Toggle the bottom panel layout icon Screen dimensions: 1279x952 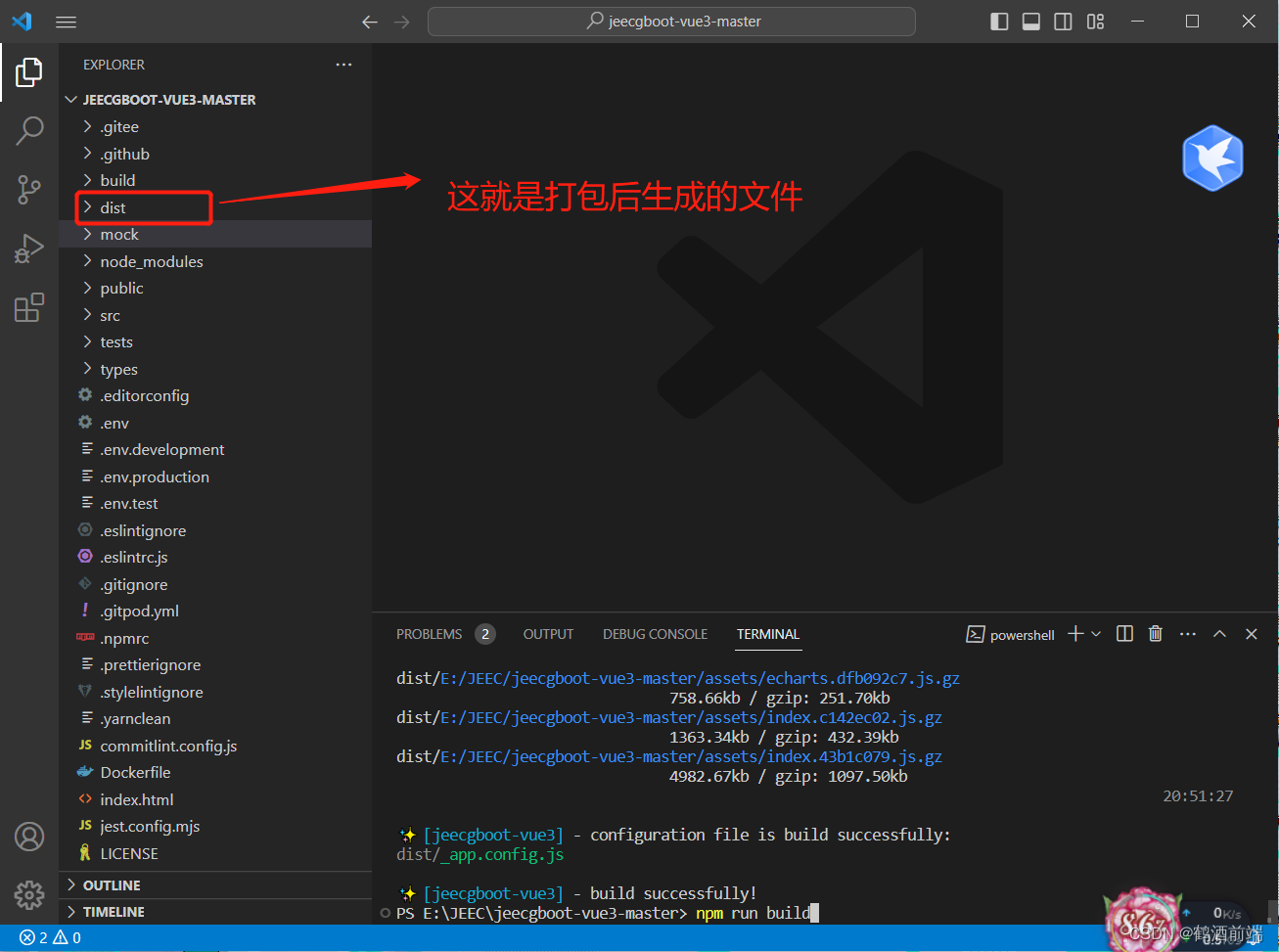point(1031,22)
